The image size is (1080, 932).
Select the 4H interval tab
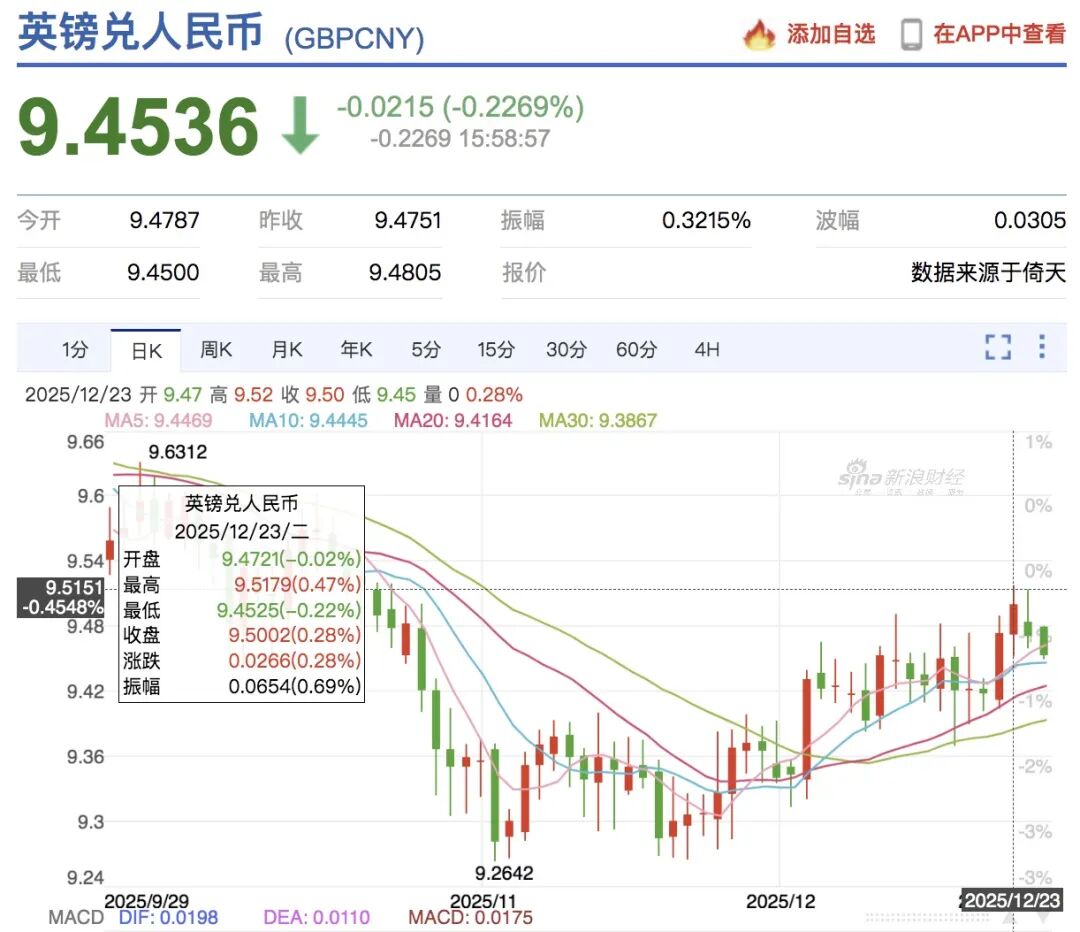706,349
